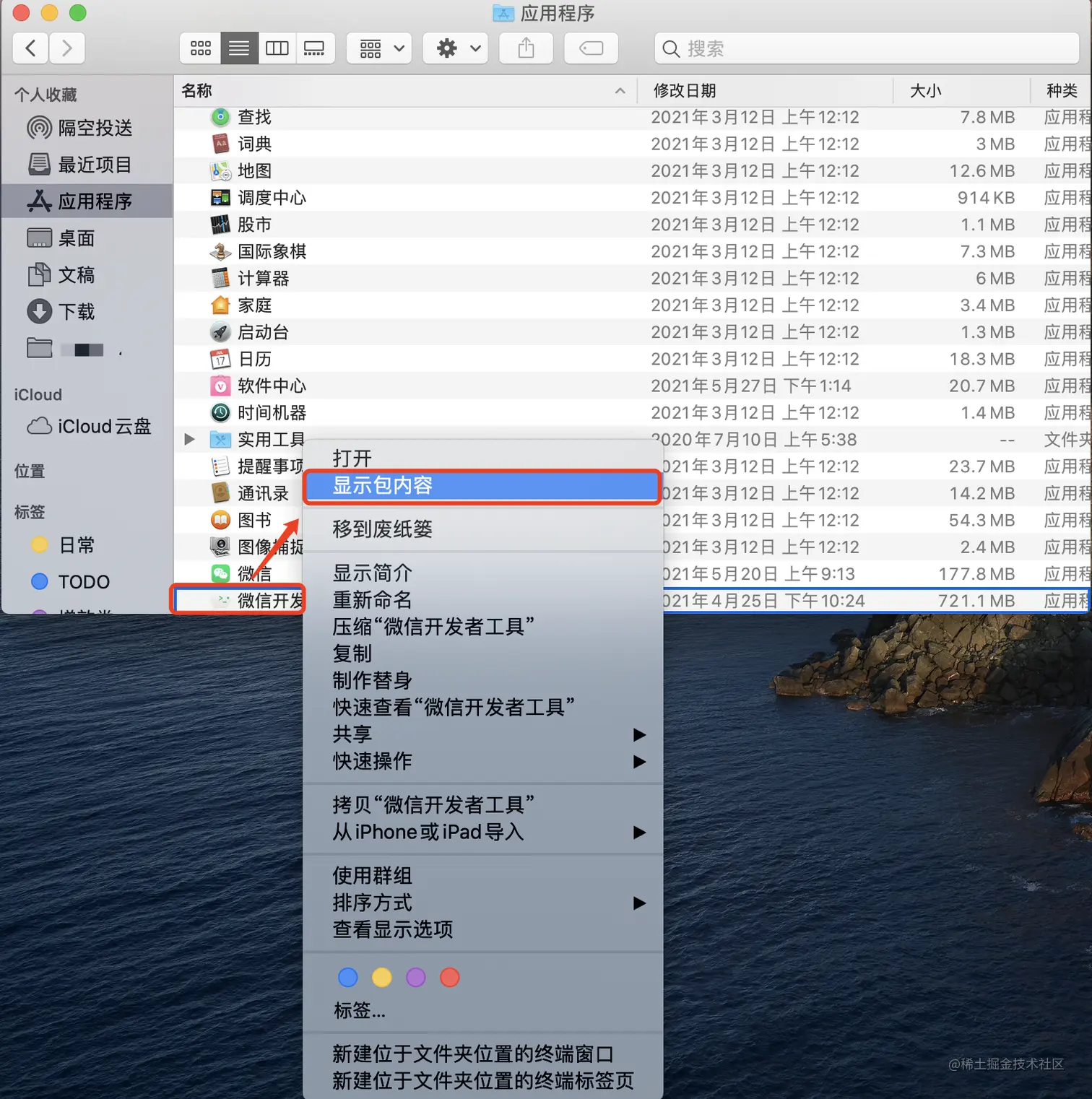Viewport: 1092px width, 1099px height.
Task: Select the blue TODO tag in sidebar
Action: tap(87, 581)
